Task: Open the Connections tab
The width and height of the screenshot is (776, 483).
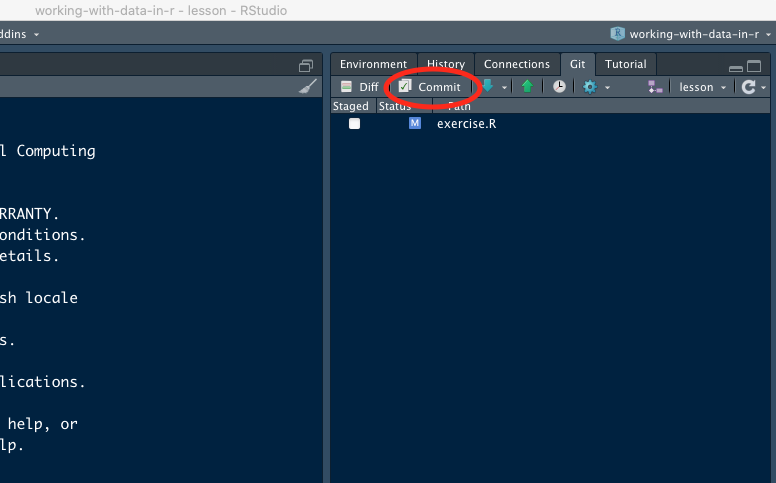Action: click(x=517, y=64)
